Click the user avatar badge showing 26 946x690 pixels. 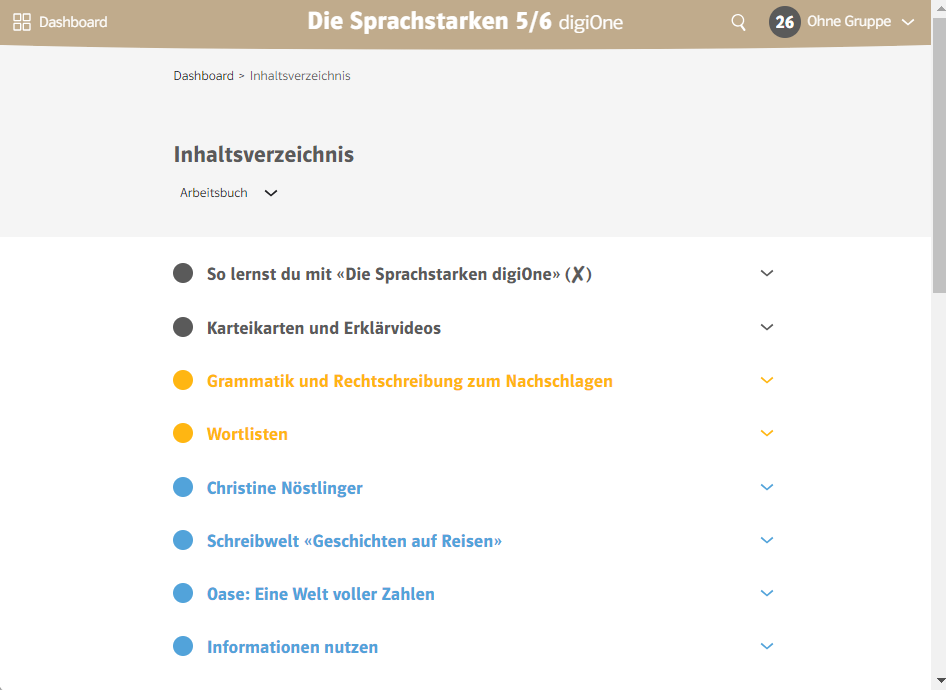(785, 22)
